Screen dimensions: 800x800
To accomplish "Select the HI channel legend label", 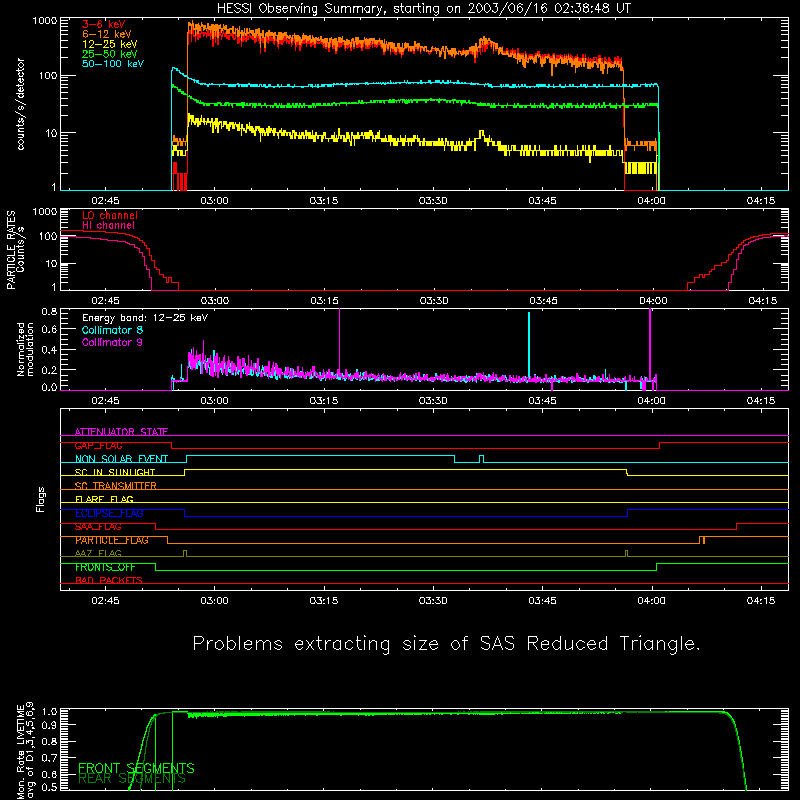I will pos(108,225).
